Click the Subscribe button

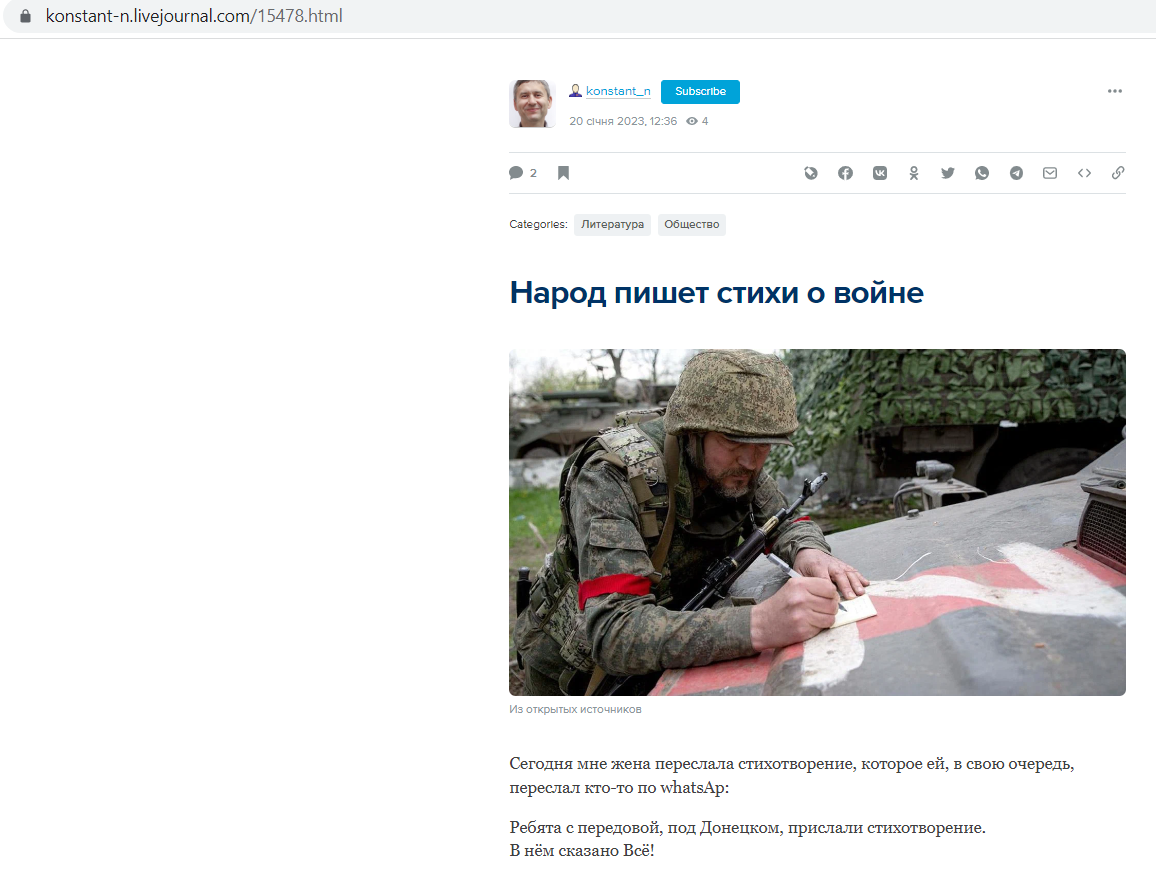tap(700, 91)
